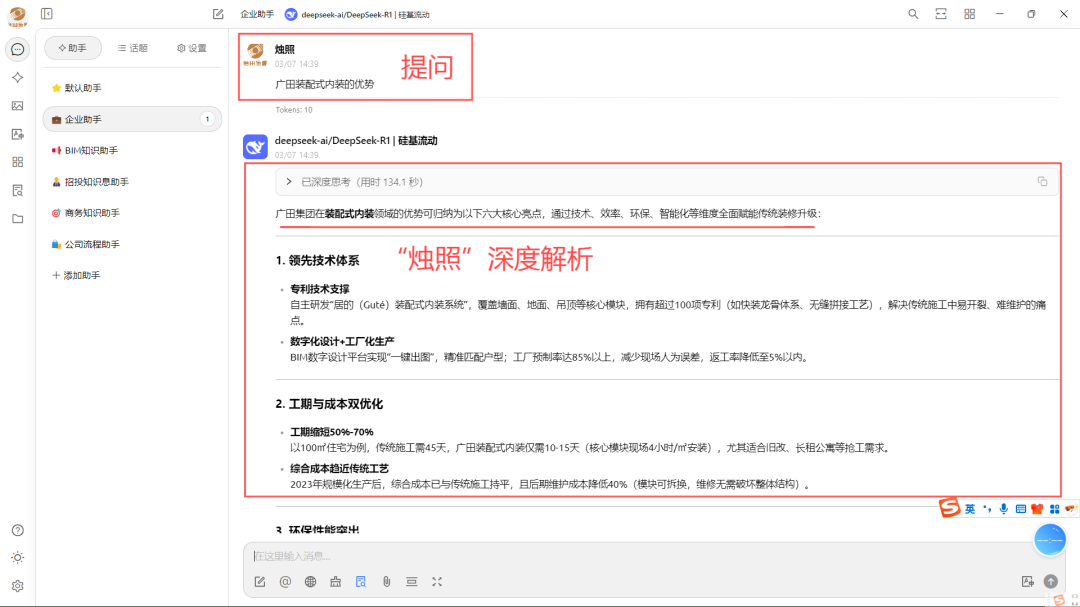Create a new topic from the top bar

[218, 14]
